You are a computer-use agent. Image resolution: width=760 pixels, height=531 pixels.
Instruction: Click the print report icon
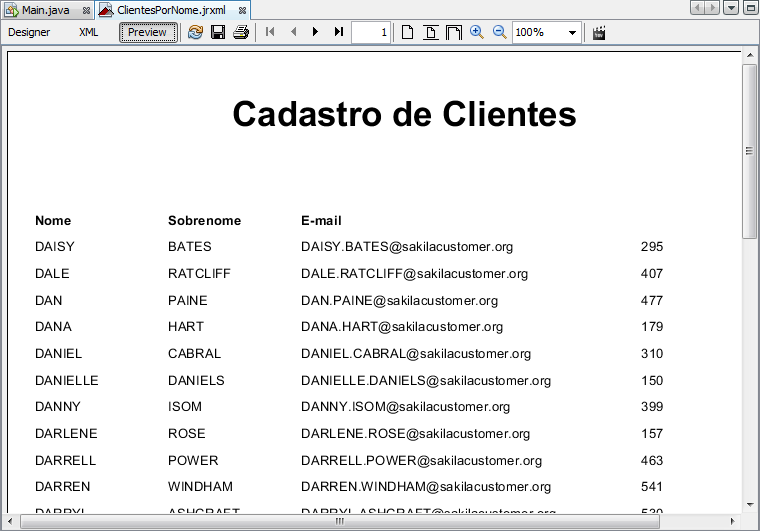[241, 32]
